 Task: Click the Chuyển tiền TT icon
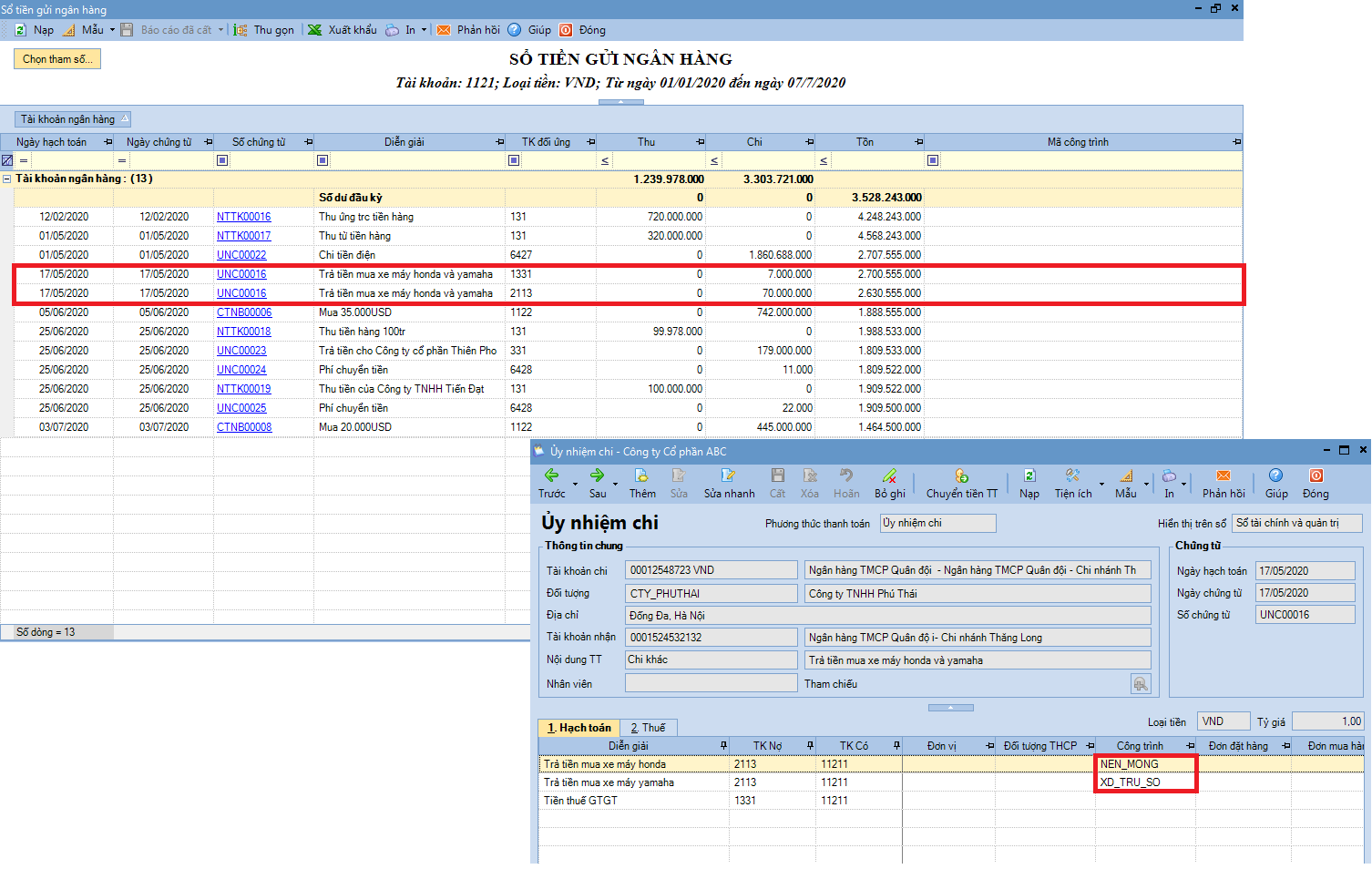961,475
